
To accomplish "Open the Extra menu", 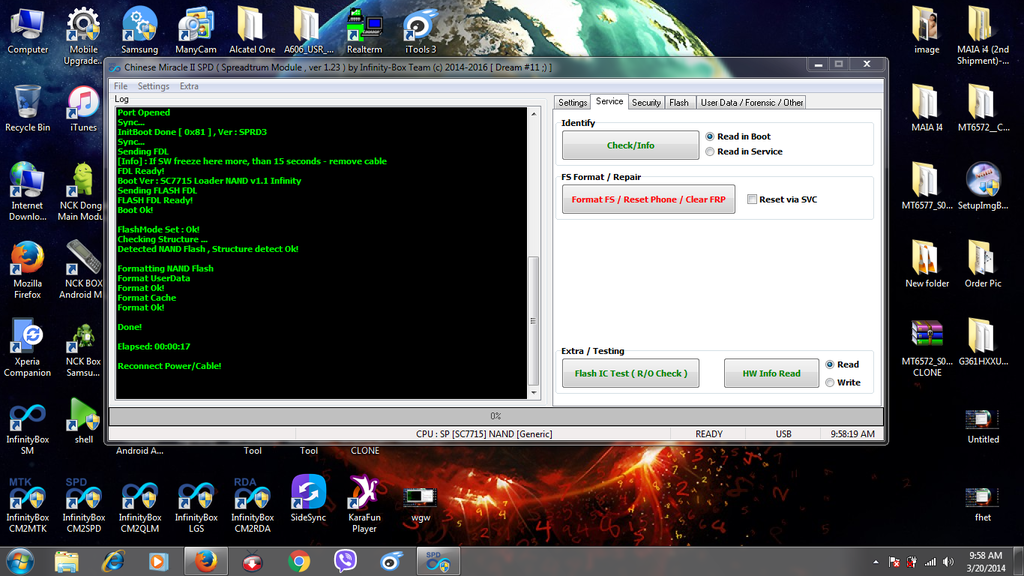I will pyautogui.click(x=189, y=86).
